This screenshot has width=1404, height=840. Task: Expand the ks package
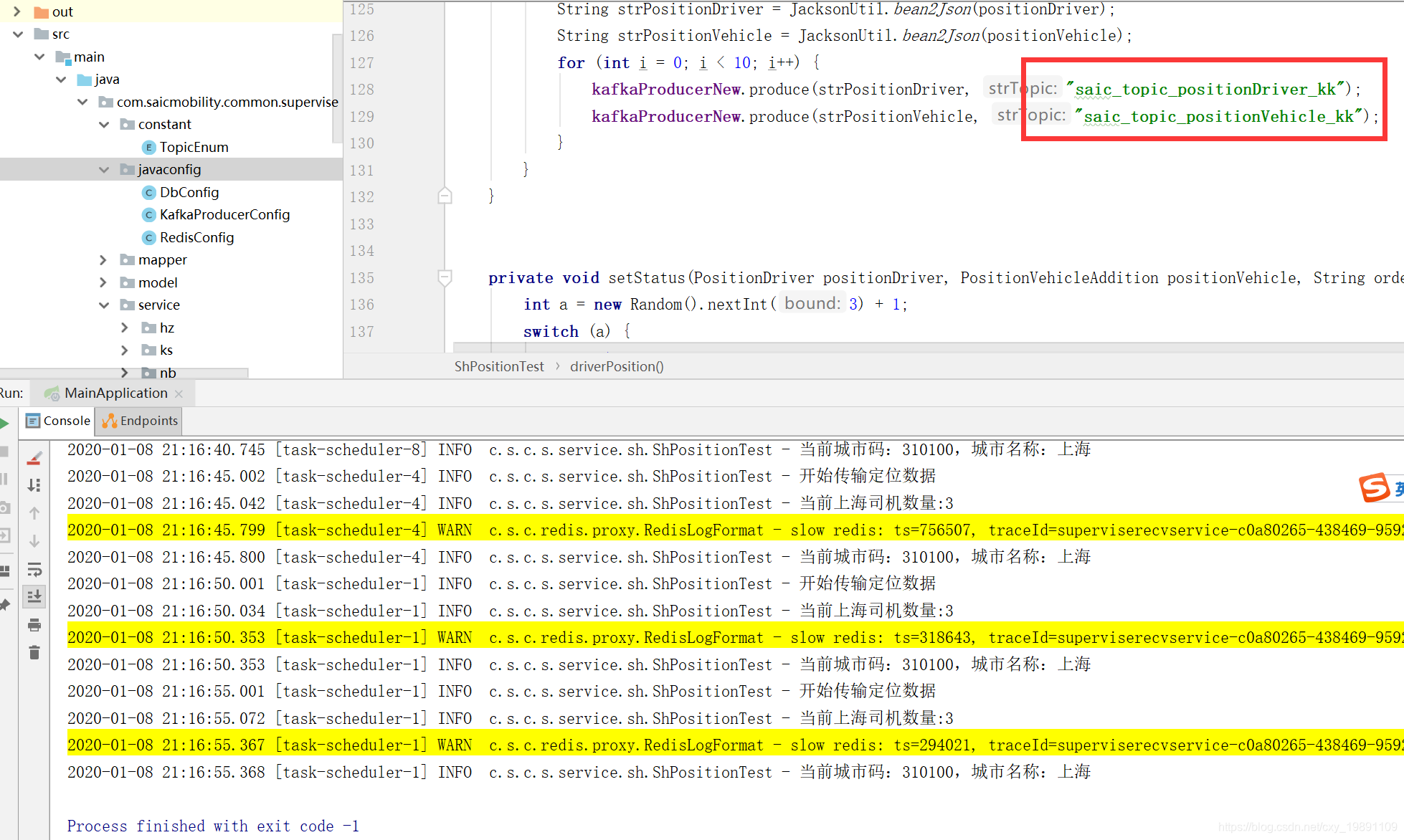coord(125,350)
